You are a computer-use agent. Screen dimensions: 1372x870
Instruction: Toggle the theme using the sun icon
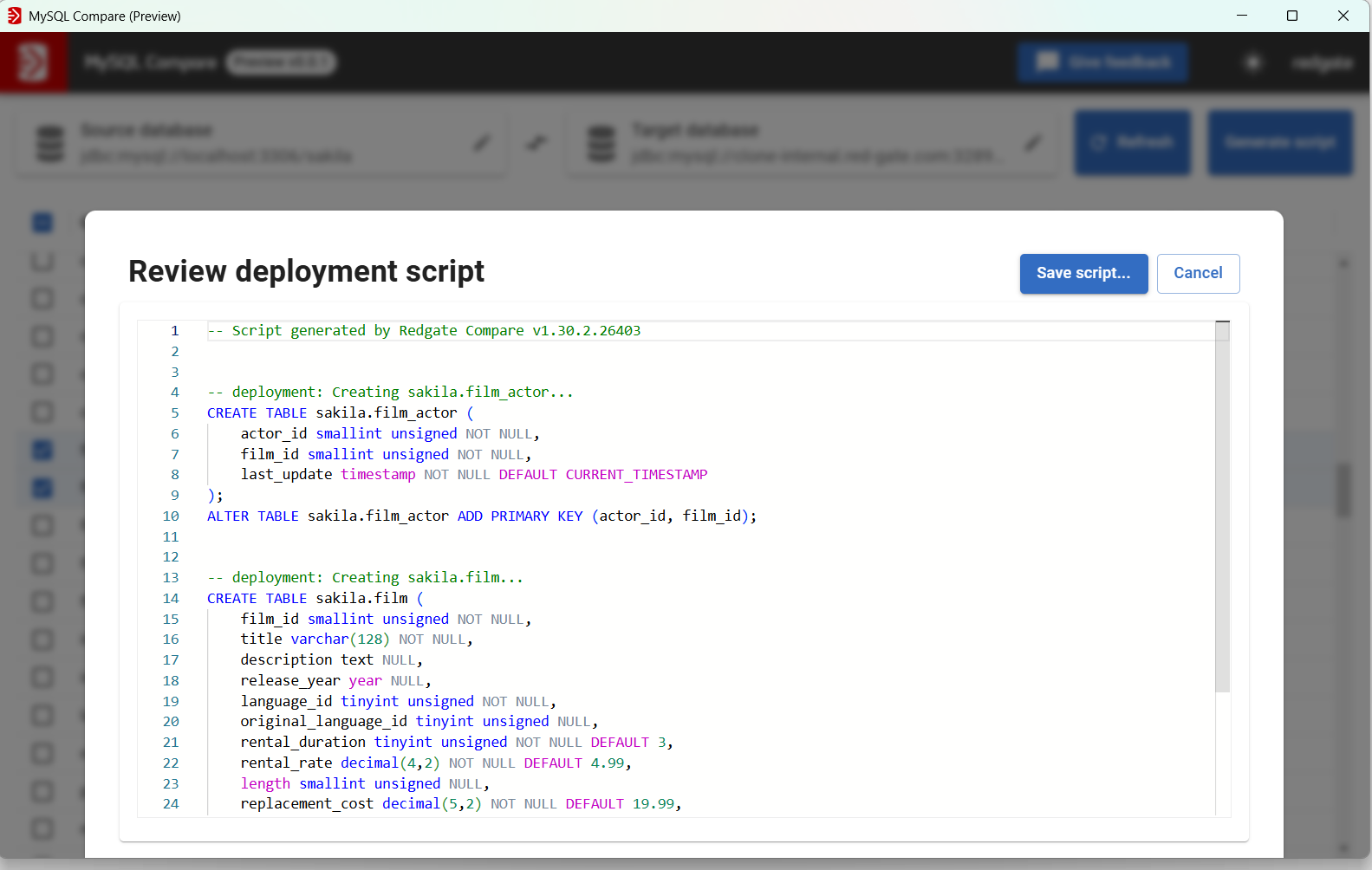pos(1252,62)
